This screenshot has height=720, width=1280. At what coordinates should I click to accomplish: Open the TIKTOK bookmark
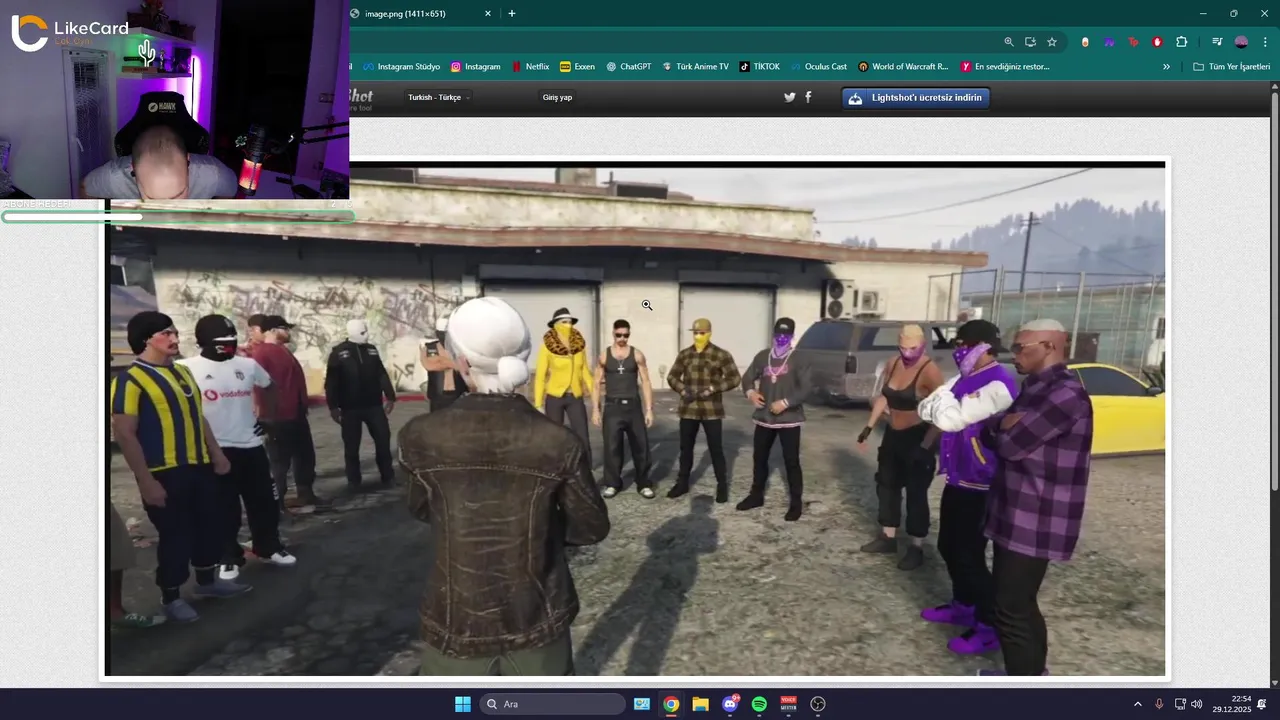tap(759, 67)
